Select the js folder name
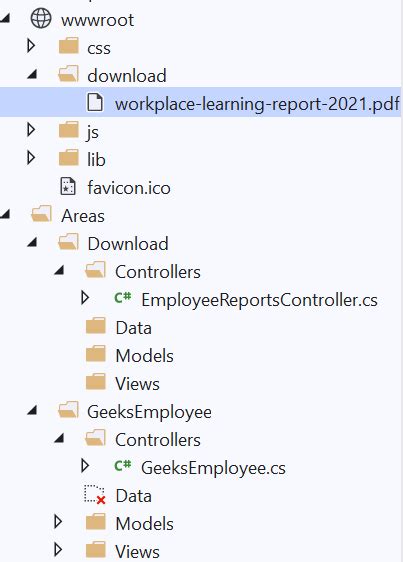Image resolution: width=403 pixels, height=562 pixels. [93, 132]
